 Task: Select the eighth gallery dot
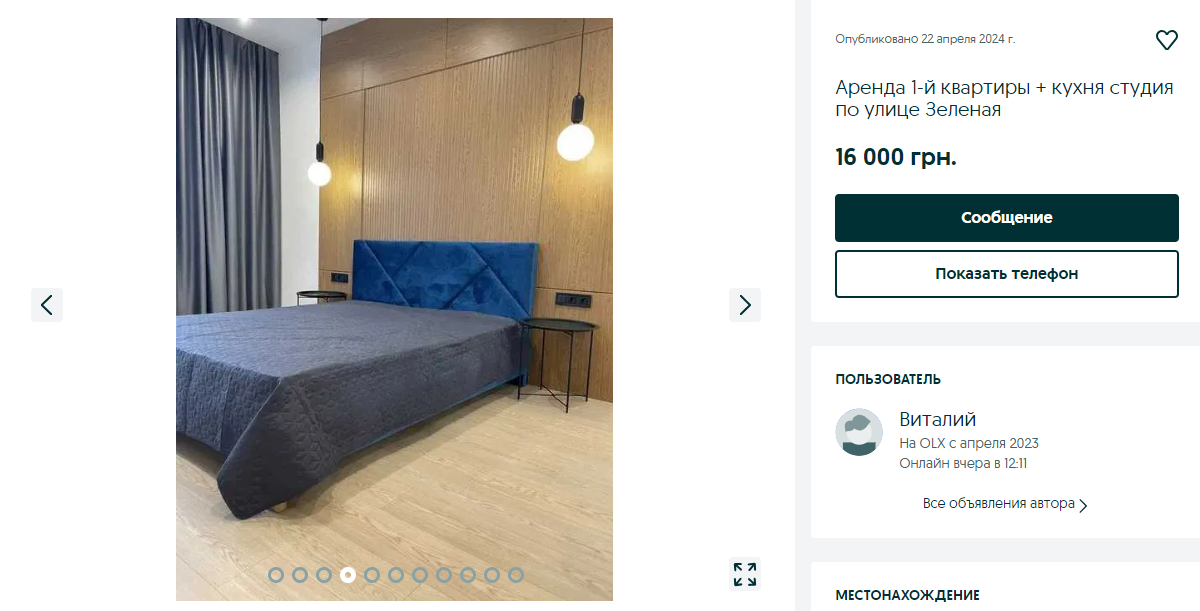(x=444, y=575)
